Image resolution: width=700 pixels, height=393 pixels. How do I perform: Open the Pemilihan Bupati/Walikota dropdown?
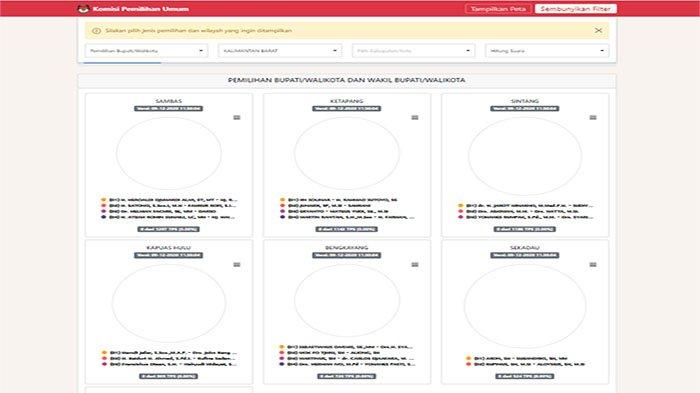point(146,51)
